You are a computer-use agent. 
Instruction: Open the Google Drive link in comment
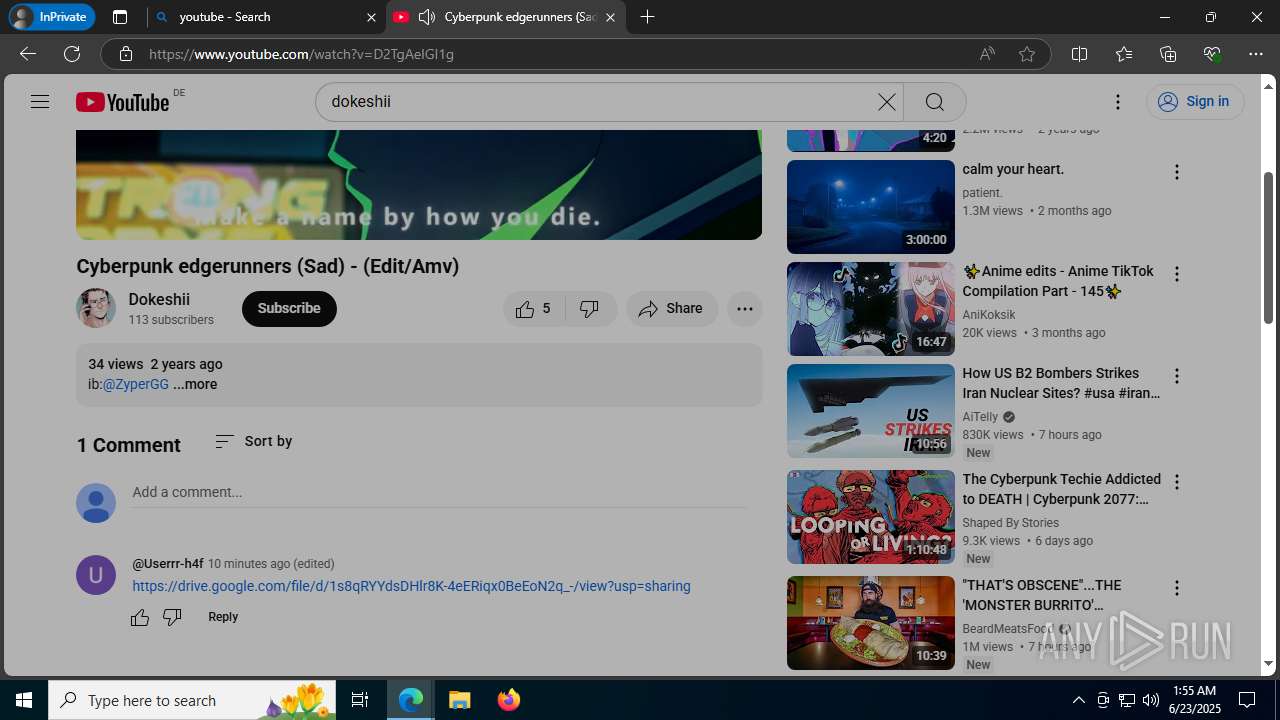tap(411, 586)
